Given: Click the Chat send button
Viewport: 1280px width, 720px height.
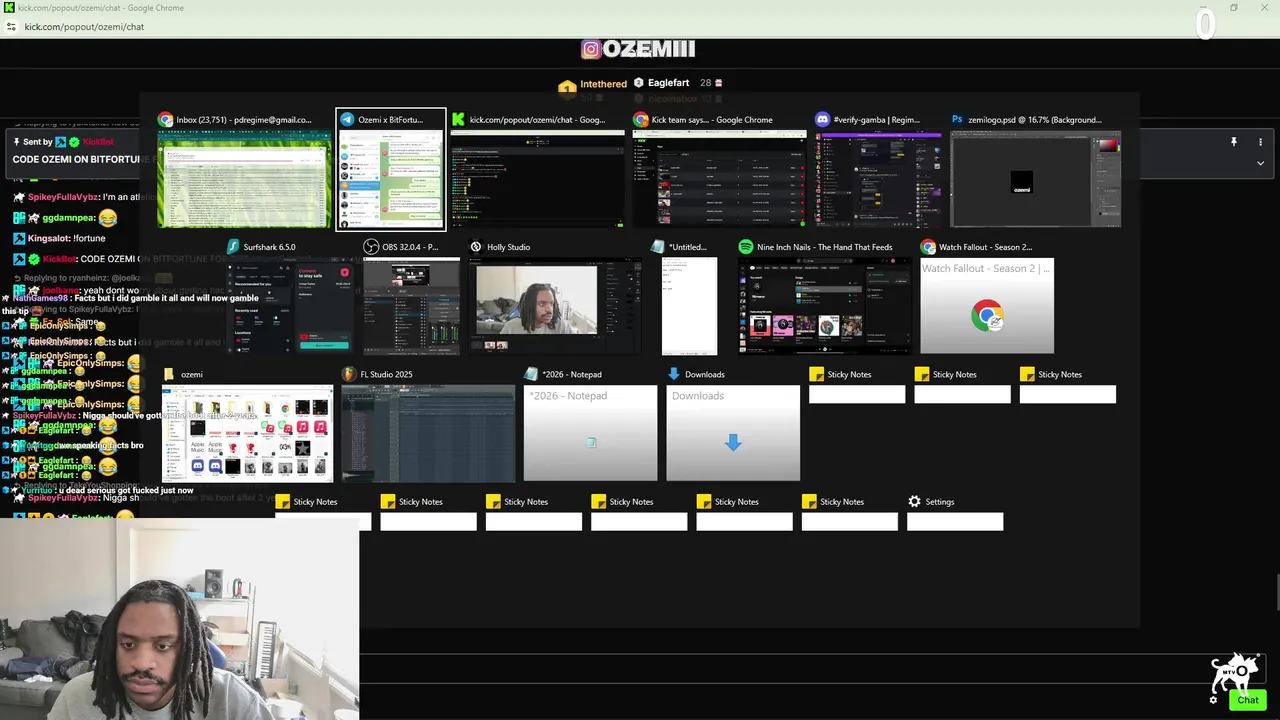Looking at the screenshot, I should [x=1248, y=700].
